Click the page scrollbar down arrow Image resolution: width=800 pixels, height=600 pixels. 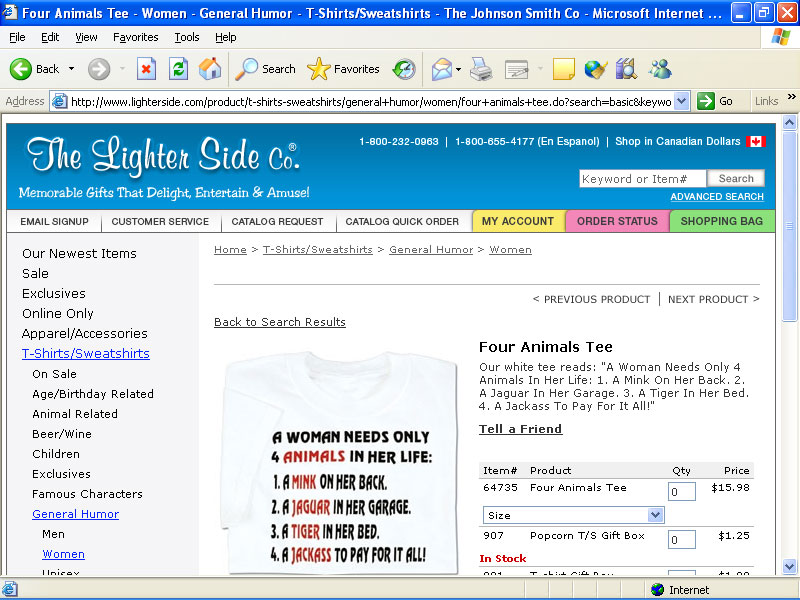pos(789,566)
